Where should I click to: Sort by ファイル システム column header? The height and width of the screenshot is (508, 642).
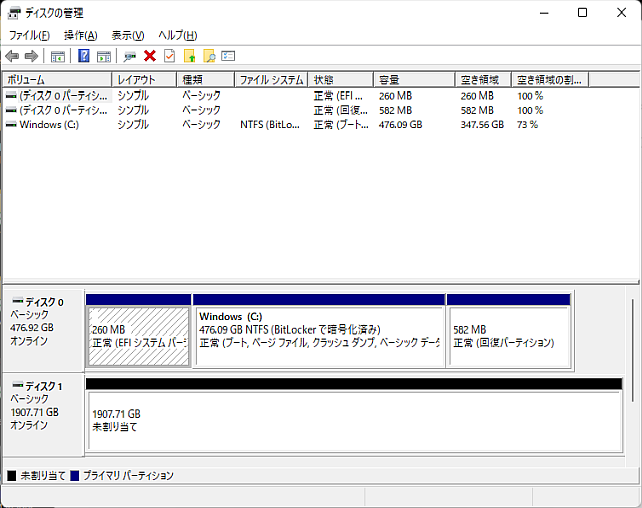tap(271, 80)
